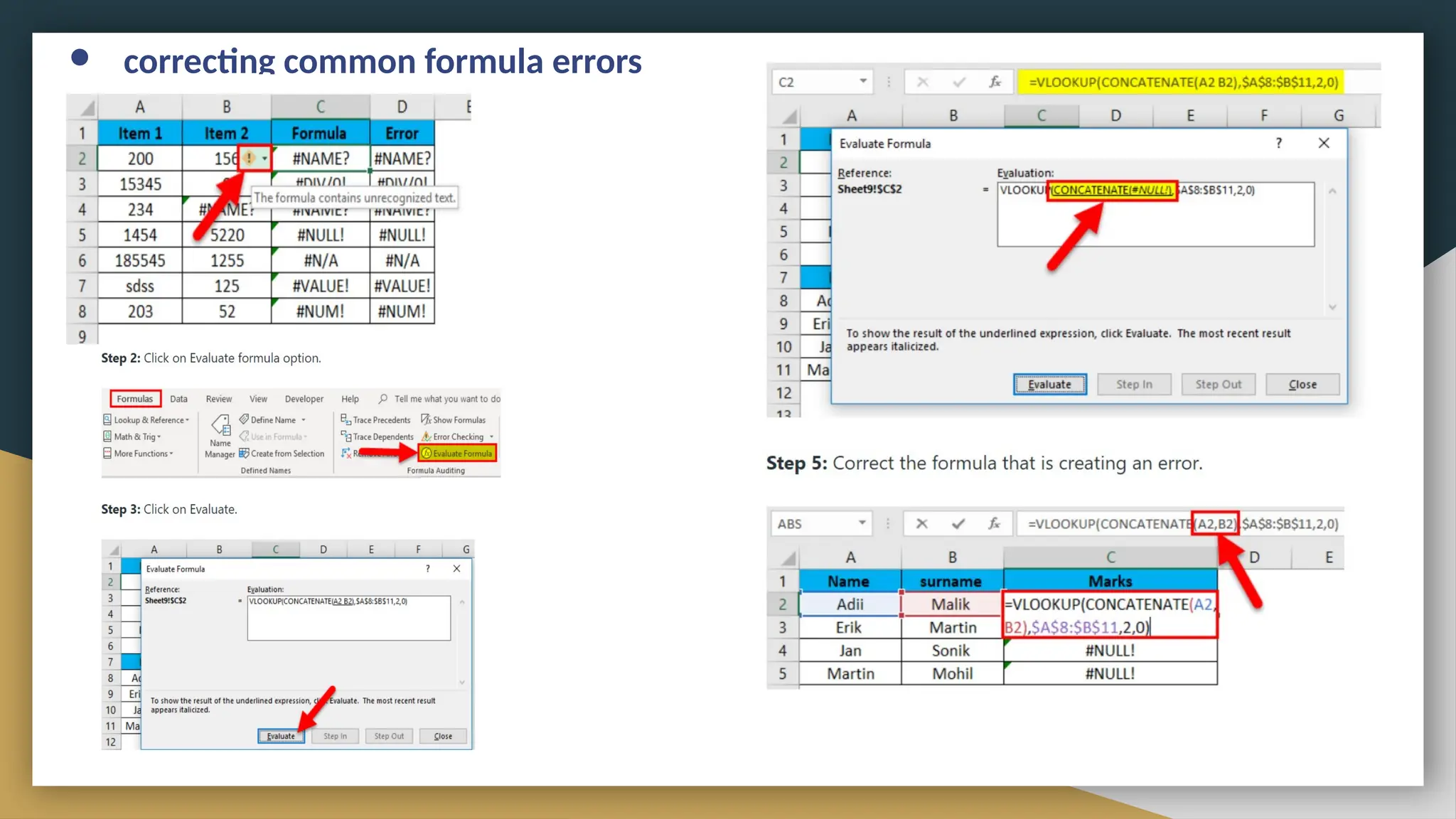Click the Tell me search magnifier icon
The image size is (1456, 819).
tap(383, 399)
